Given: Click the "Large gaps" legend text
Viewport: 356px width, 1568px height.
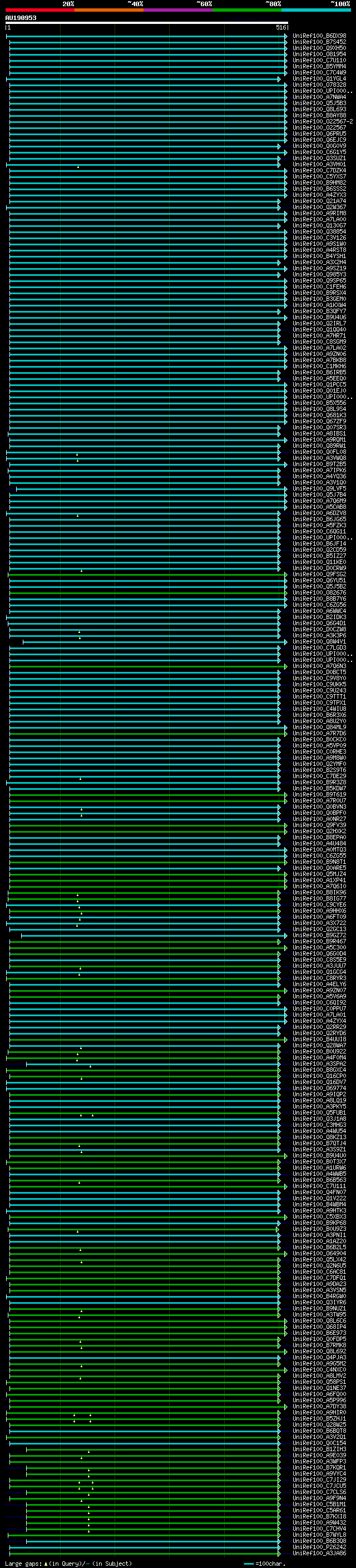Looking at the screenshot, I should click(x=23, y=1564).
